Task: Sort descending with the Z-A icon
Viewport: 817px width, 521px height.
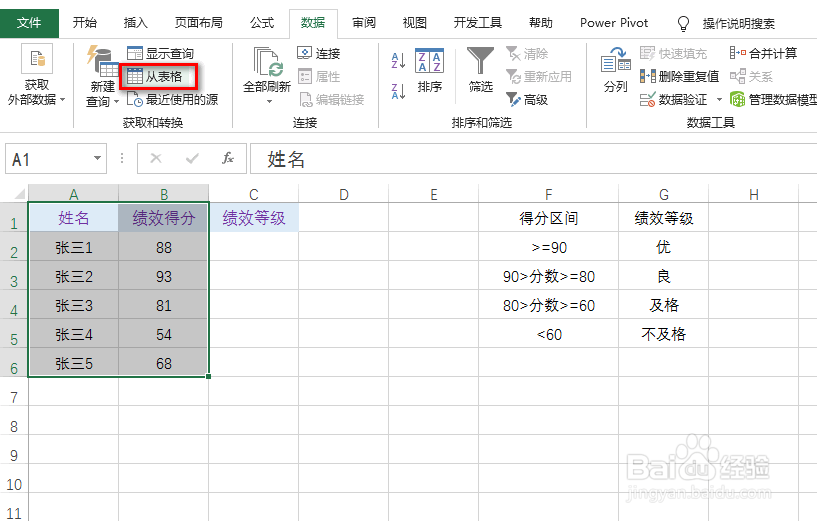Action: 398,91
